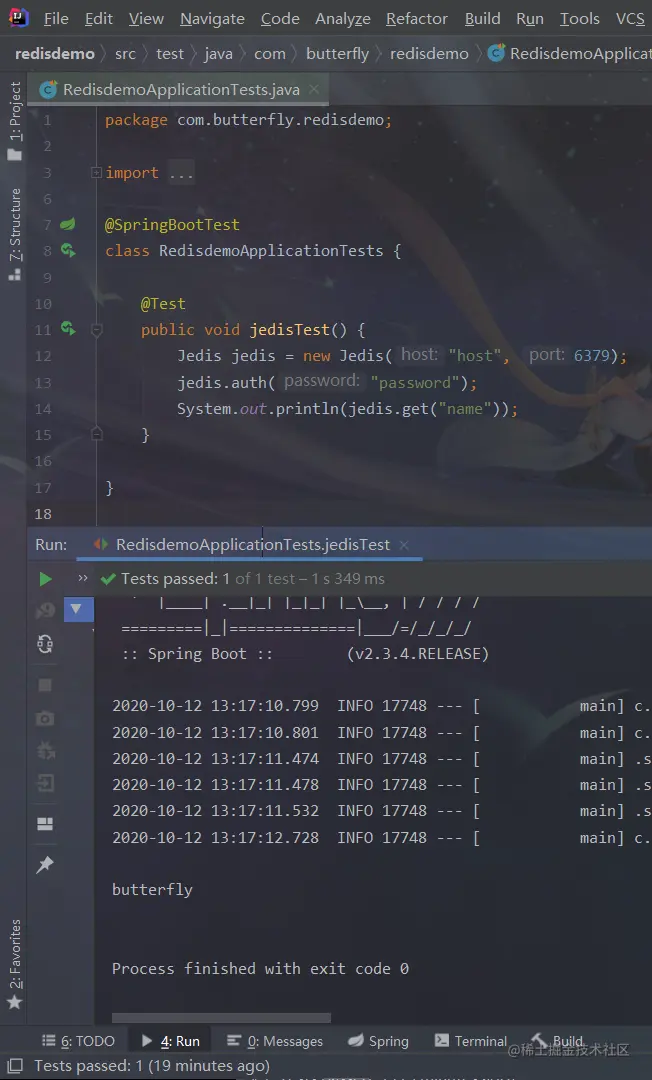Click the dimmed bug icon under the camera

click(x=45, y=751)
